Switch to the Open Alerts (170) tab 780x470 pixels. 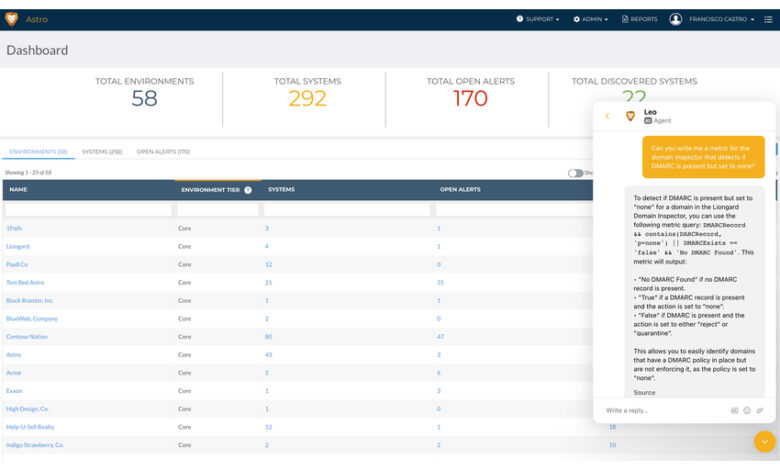[x=163, y=152]
